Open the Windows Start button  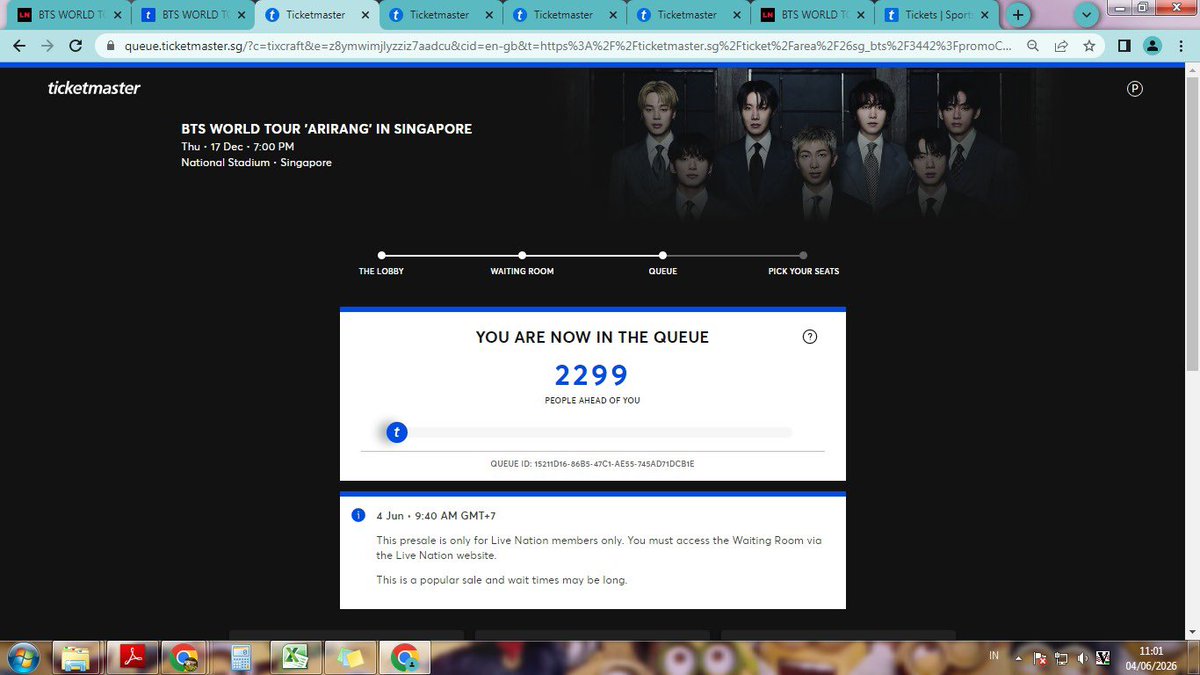click(x=21, y=657)
